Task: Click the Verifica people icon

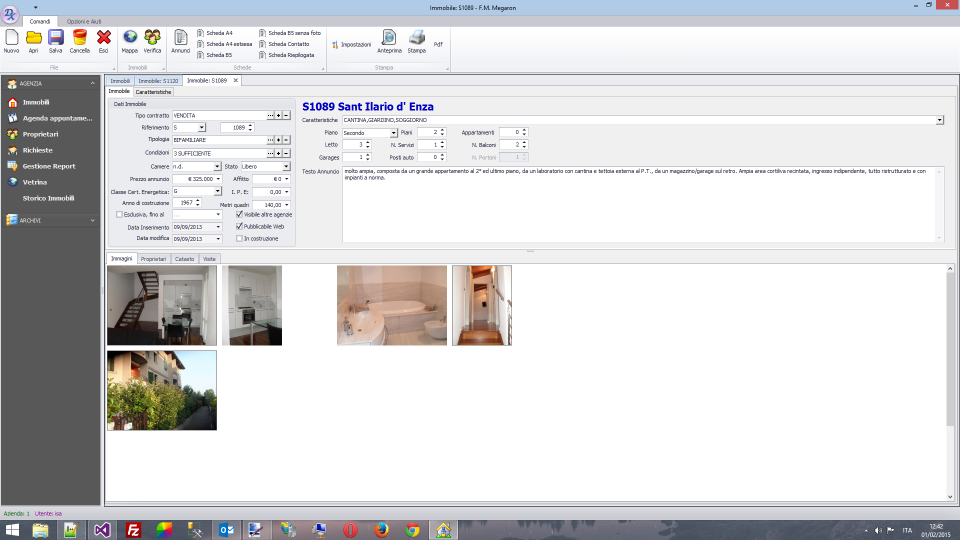Action: [x=152, y=38]
